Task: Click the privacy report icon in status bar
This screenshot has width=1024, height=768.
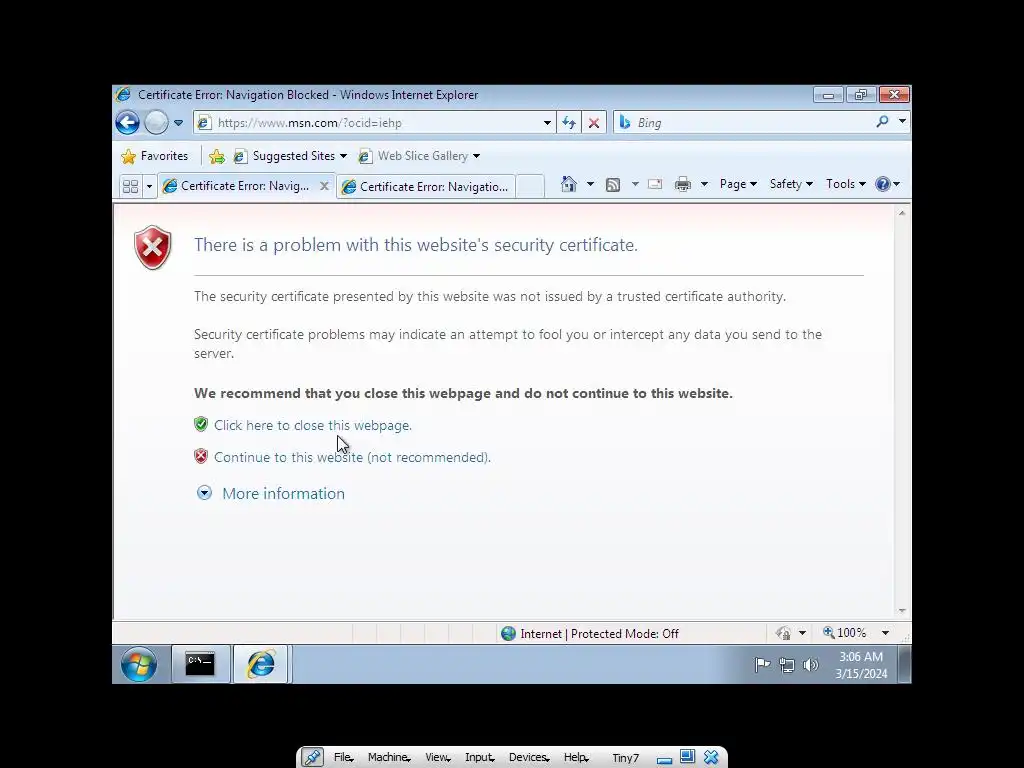Action: (784, 633)
